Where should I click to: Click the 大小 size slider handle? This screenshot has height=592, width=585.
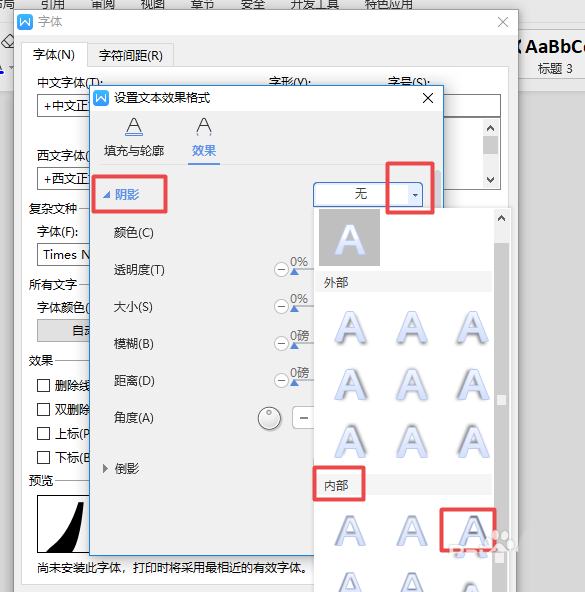click(295, 309)
